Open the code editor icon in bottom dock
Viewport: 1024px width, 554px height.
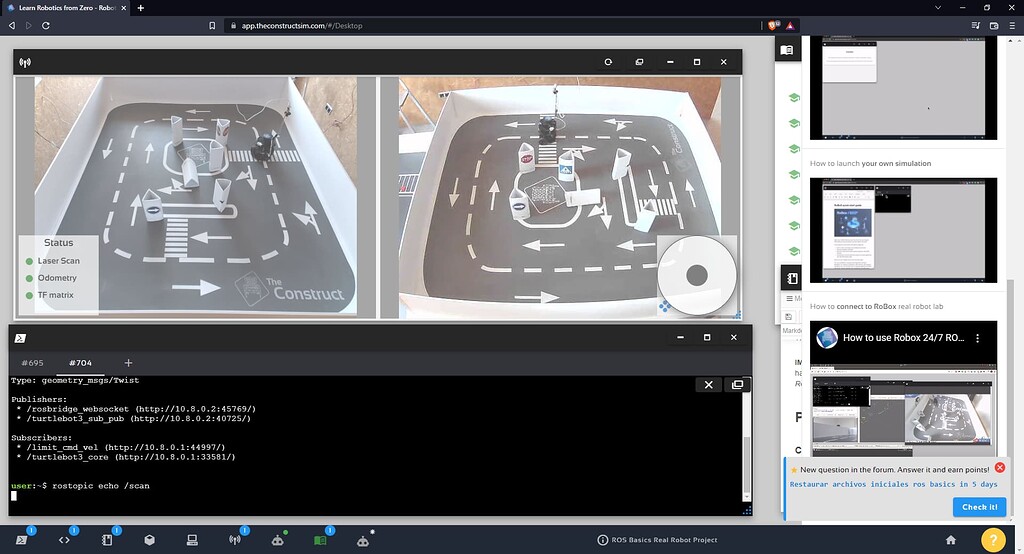point(64,540)
